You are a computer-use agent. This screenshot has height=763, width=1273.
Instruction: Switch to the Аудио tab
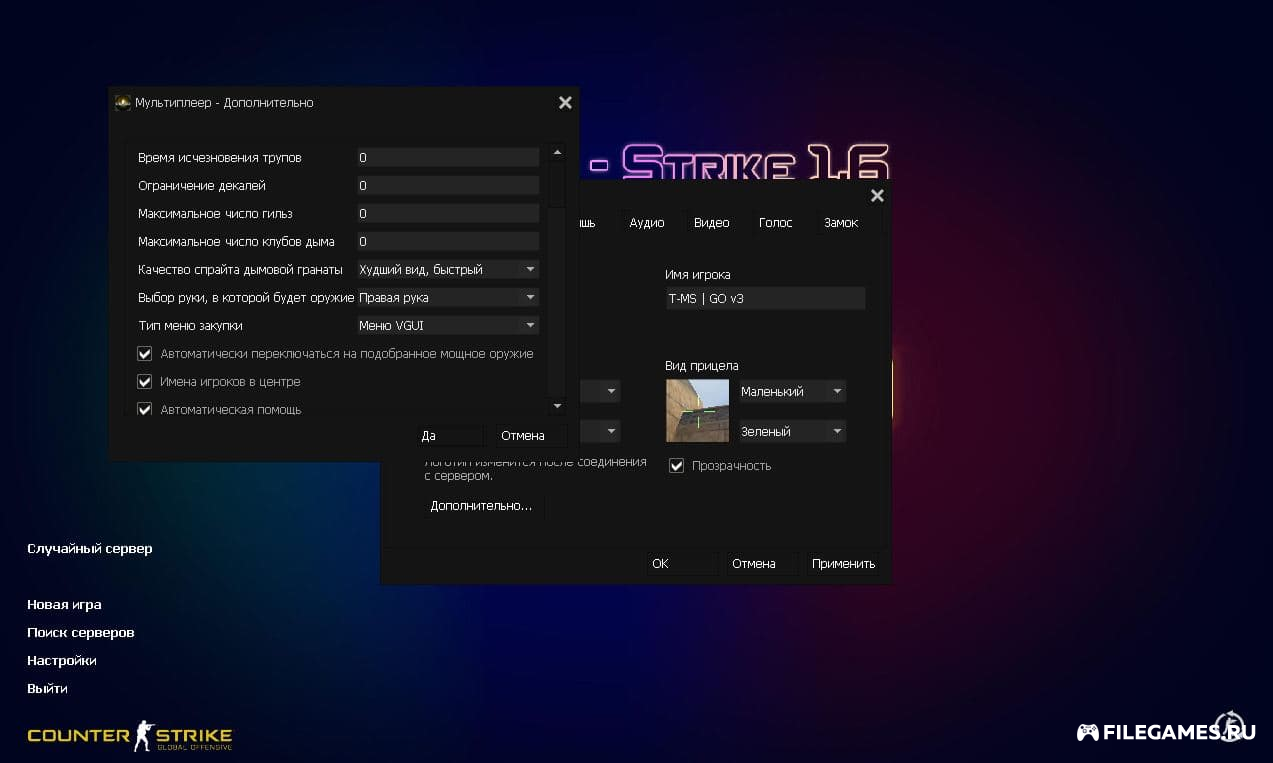(x=647, y=222)
